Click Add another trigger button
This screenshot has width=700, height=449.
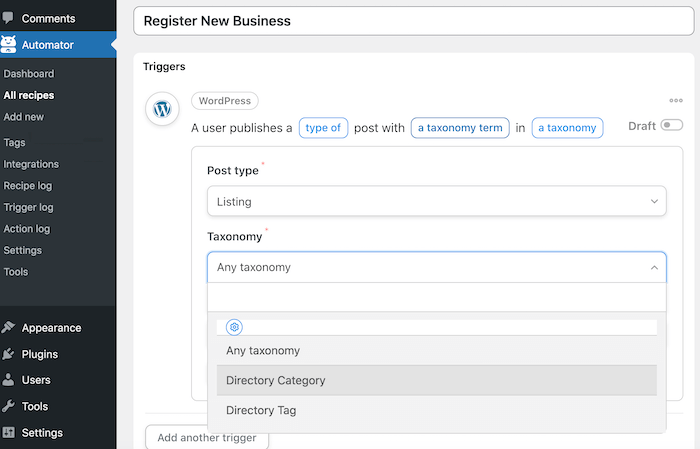pyautogui.click(x=207, y=437)
